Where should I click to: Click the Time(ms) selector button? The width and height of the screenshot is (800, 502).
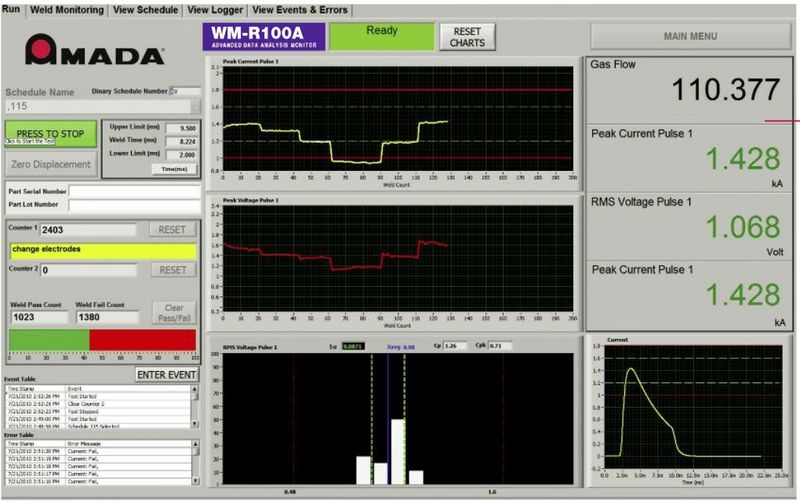point(174,169)
